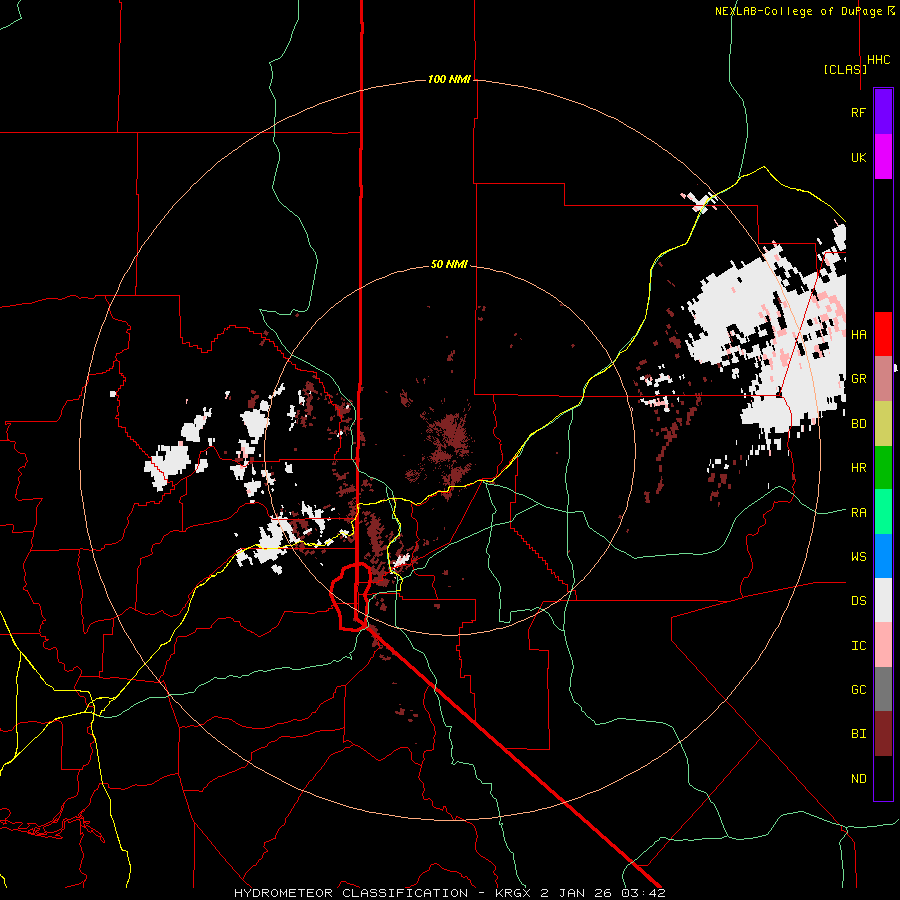Click the BD legend label
This screenshot has height=900, width=900.
pyautogui.click(x=858, y=424)
